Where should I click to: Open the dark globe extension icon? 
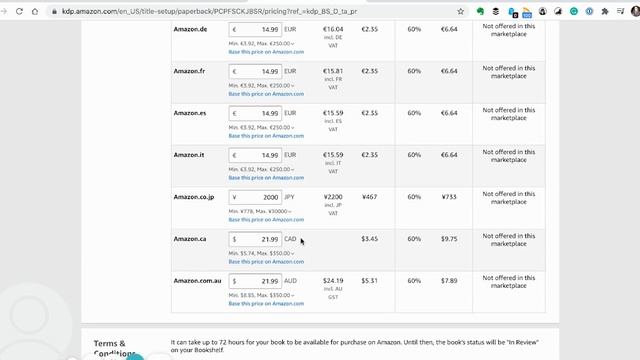[542, 11]
